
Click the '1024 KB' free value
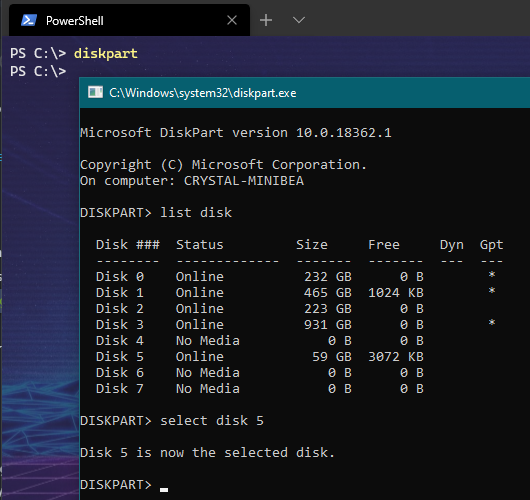pos(396,292)
